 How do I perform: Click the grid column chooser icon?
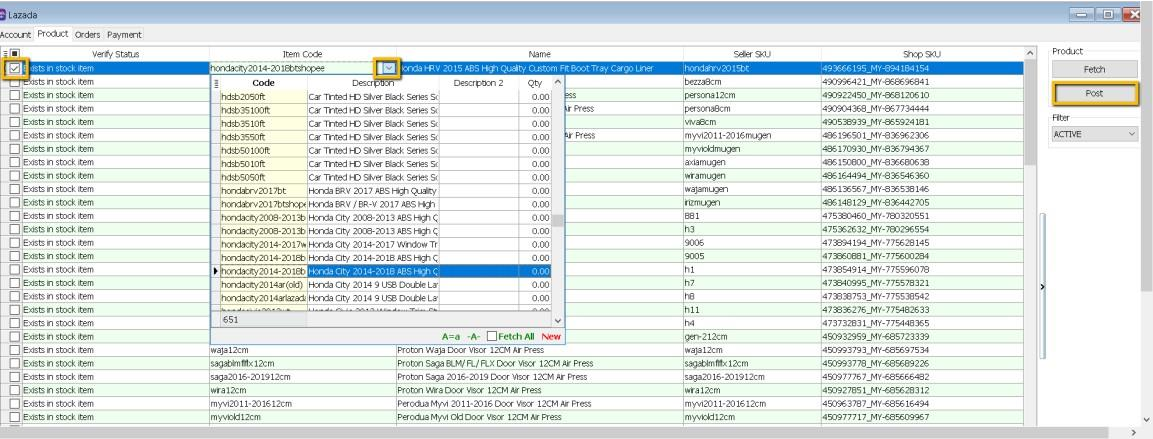[5, 53]
